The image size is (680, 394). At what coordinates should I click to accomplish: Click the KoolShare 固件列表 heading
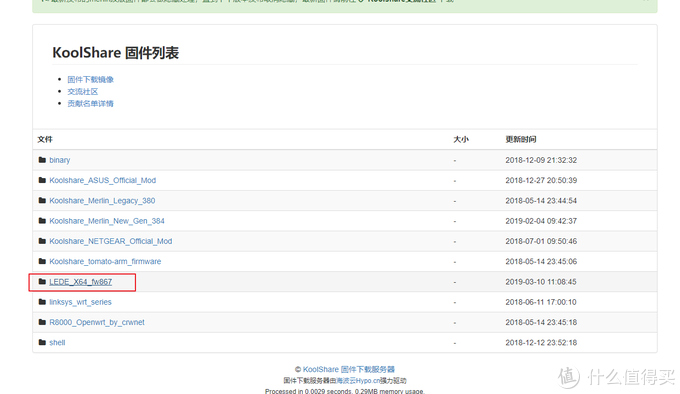(x=115, y=53)
